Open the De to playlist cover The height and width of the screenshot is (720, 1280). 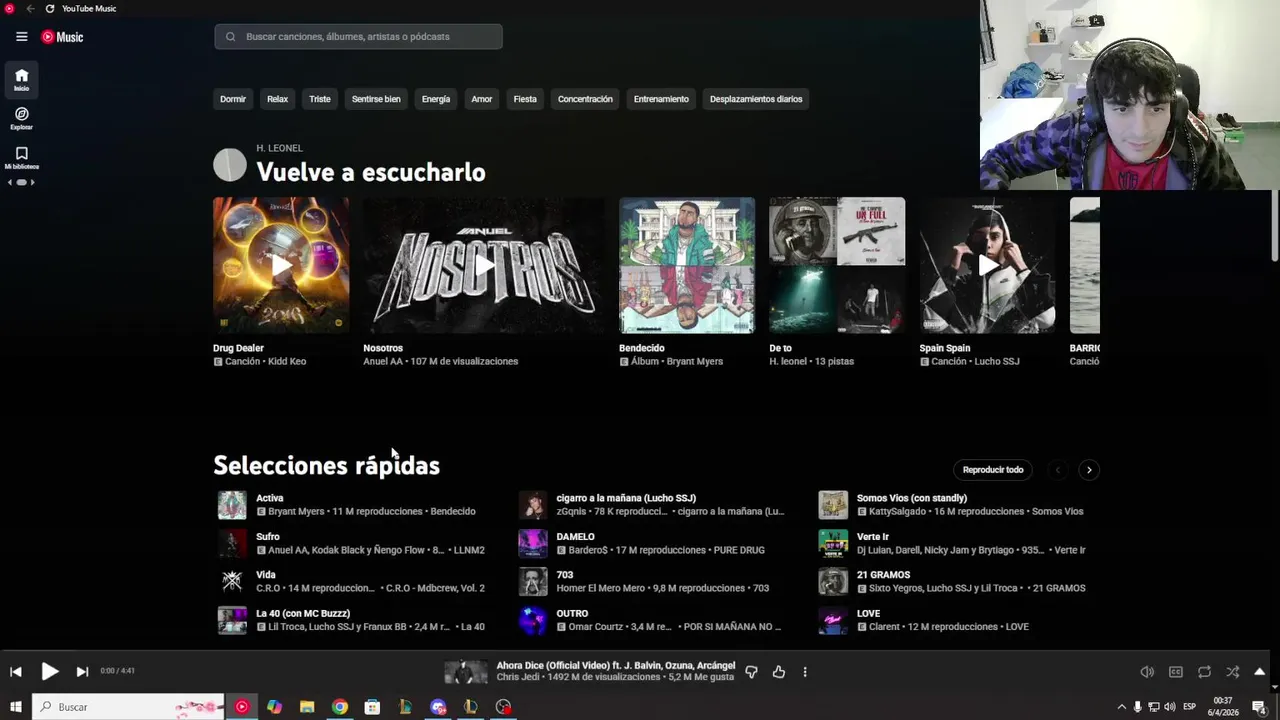point(837,265)
